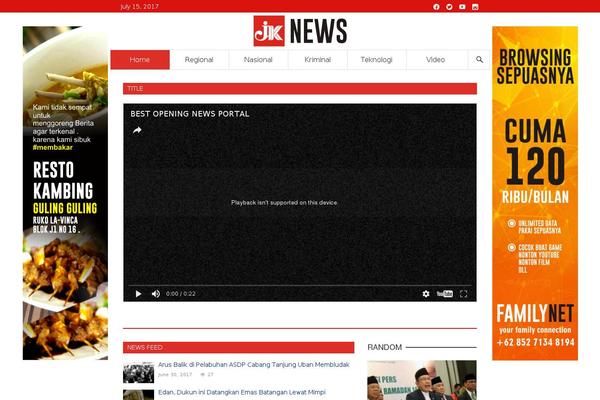Click the video progress bar
The image size is (600, 400).
point(300,285)
